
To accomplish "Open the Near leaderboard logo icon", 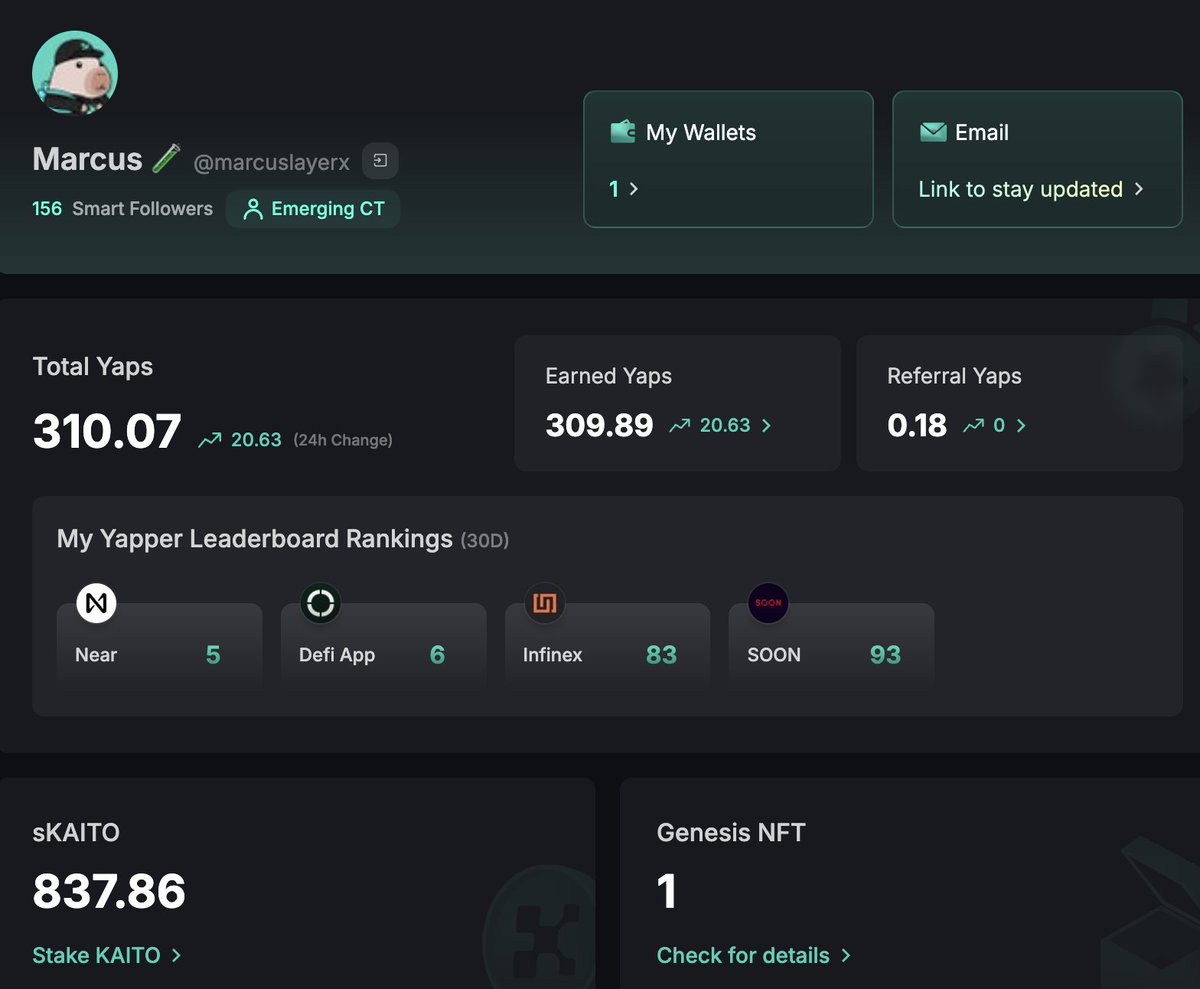I will pyautogui.click(x=97, y=603).
